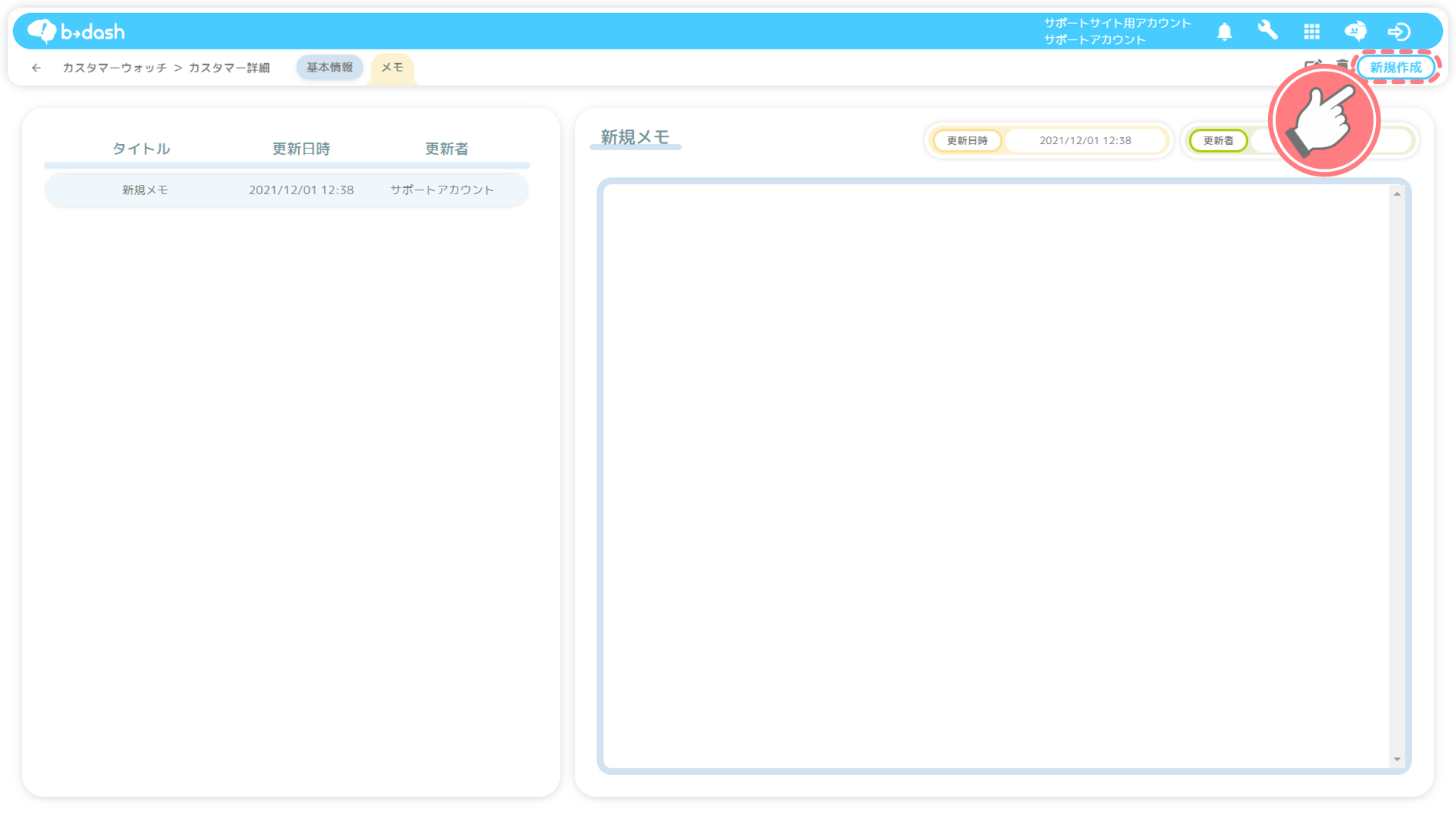Viewport: 1456px width, 819px height.
Task: Select the 新規メモ row in the list
Action: tap(287, 190)
